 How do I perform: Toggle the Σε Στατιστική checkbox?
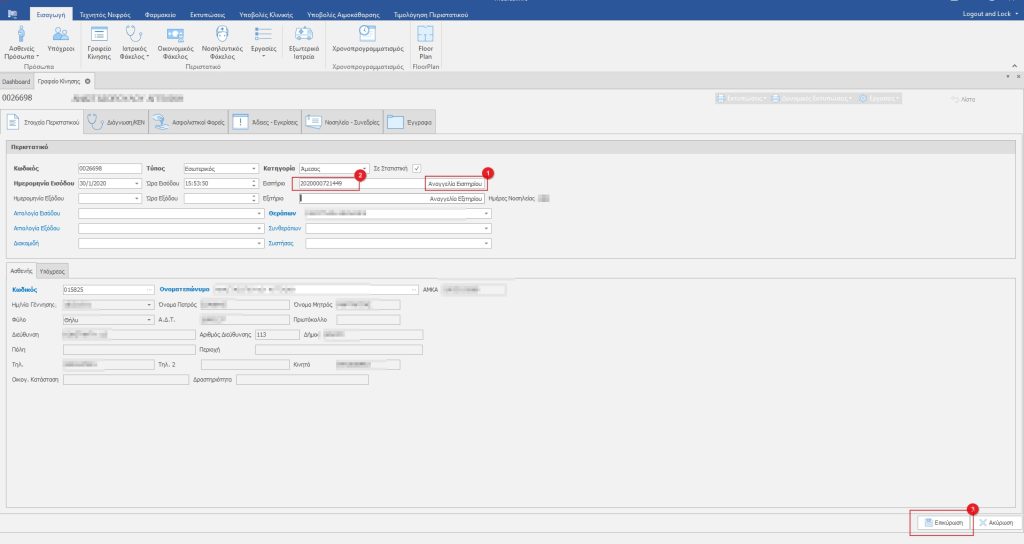(418, 168)
